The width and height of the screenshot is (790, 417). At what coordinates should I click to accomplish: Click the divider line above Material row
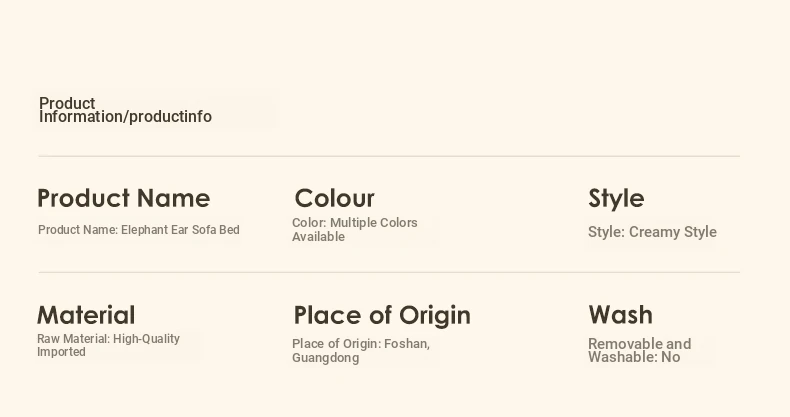[389, 272]
